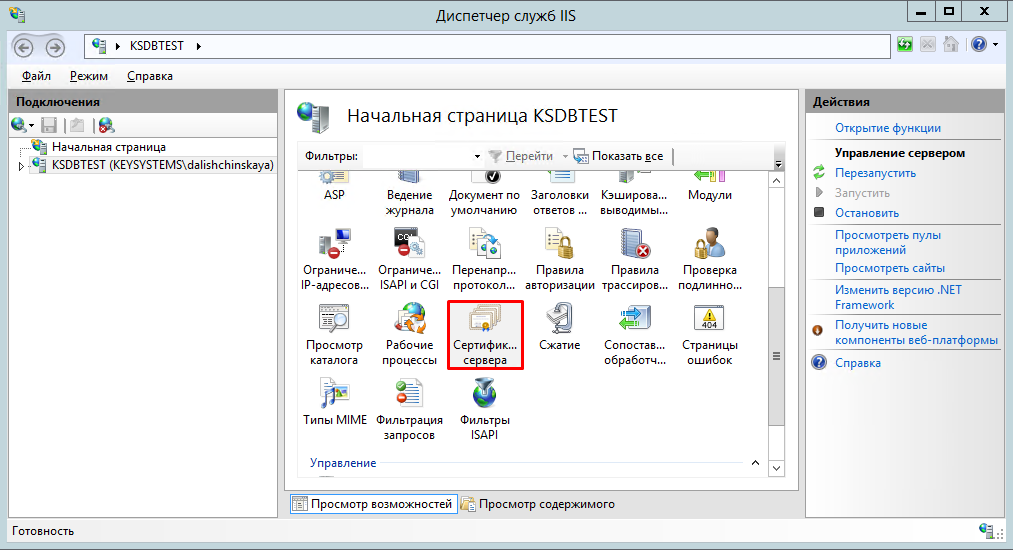
Task: Open the Файл menu
Action: pos(36,76)
